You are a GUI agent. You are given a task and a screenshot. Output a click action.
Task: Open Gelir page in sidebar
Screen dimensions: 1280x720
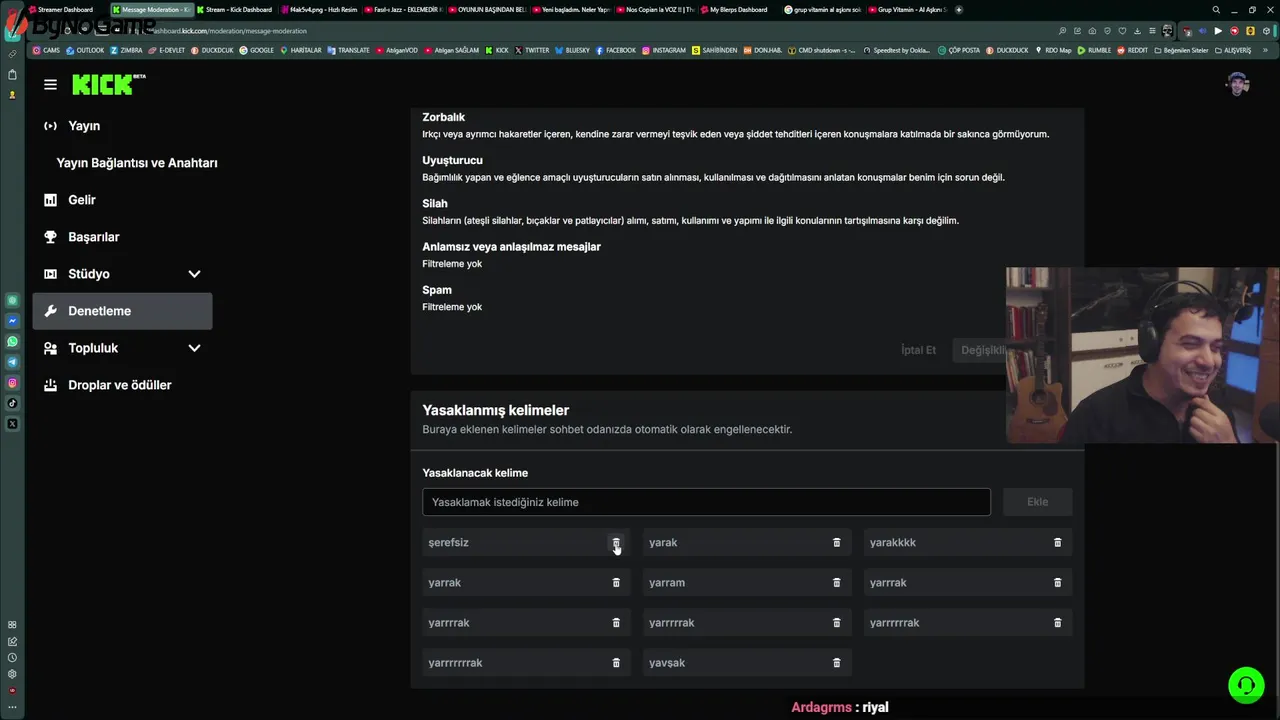(x=82, y=200)
